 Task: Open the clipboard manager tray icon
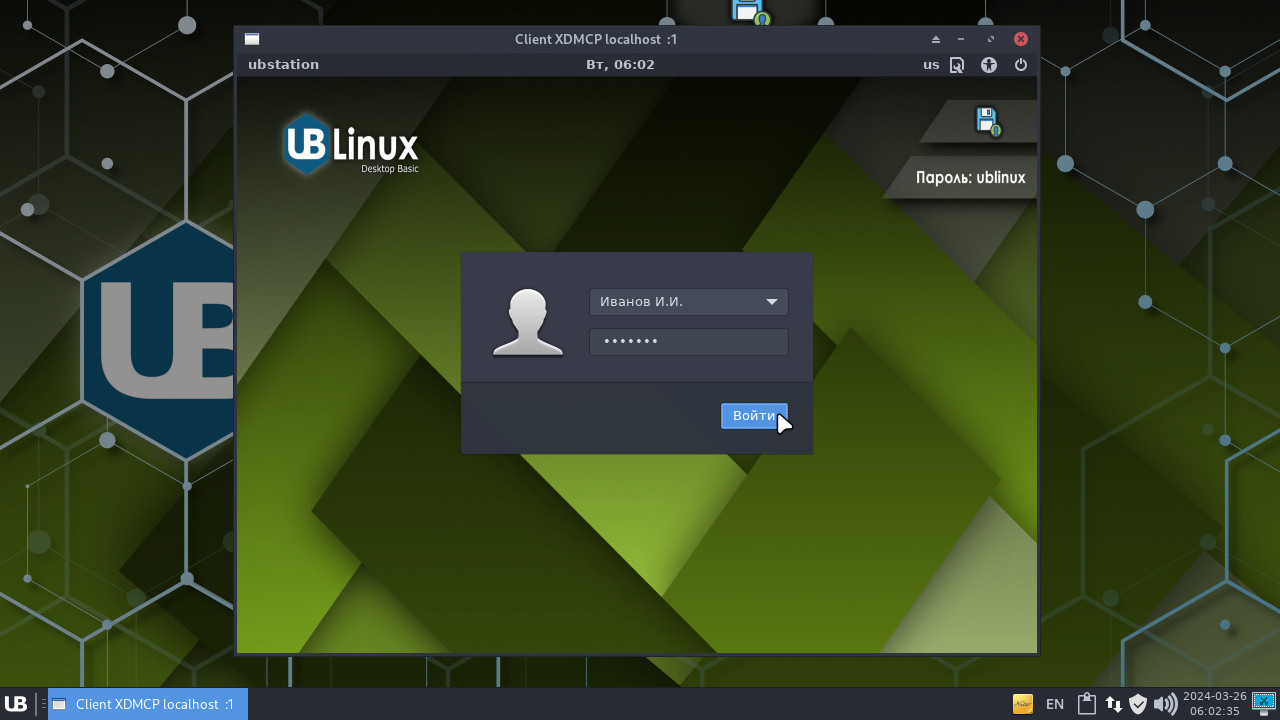(1087, 704)
